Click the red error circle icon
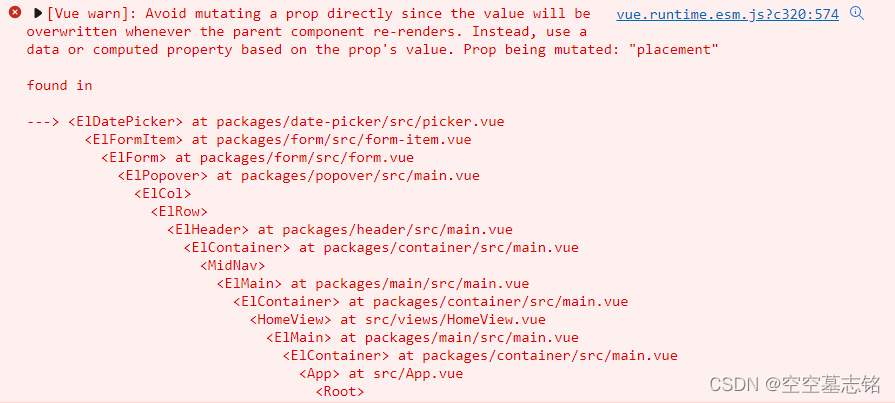 (15, 13)
